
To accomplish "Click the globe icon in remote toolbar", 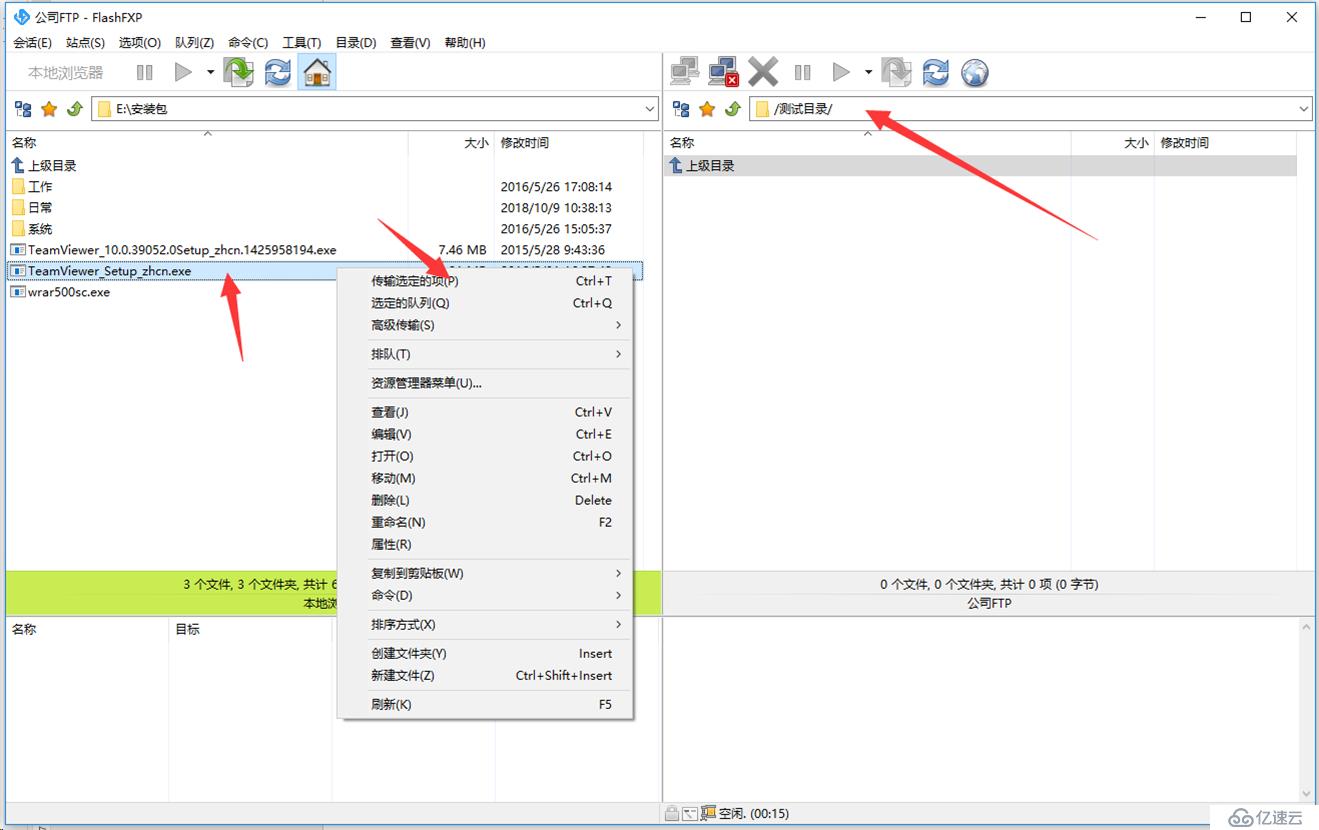I will click(974, 72).
